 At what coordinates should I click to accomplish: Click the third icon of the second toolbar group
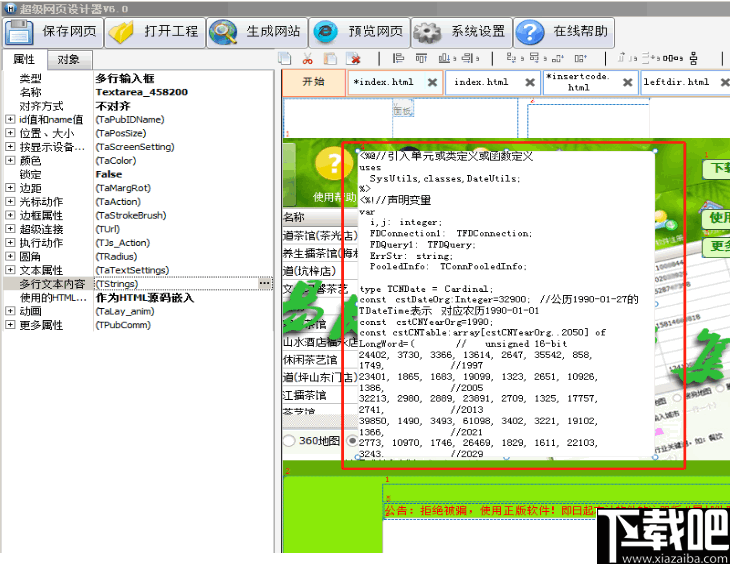tap(557, 58)
